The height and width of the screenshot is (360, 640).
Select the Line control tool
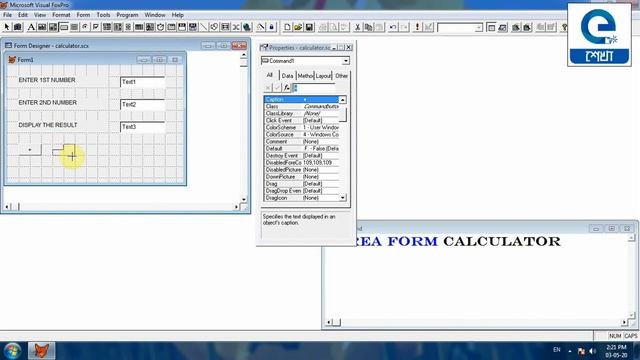(203, 27)
